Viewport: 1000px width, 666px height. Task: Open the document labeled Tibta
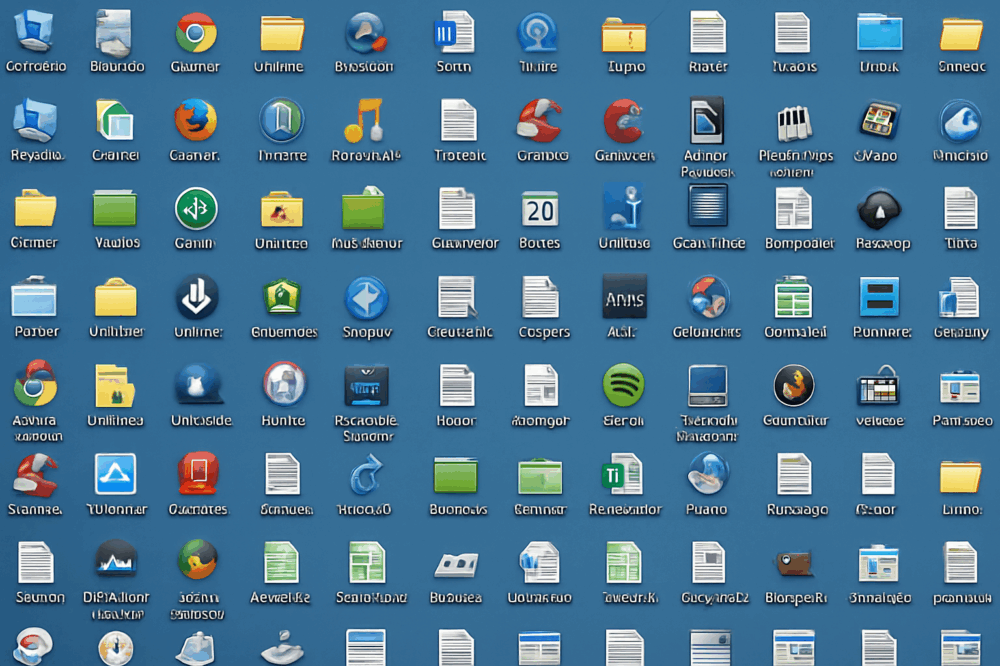(x=960, y=208)
